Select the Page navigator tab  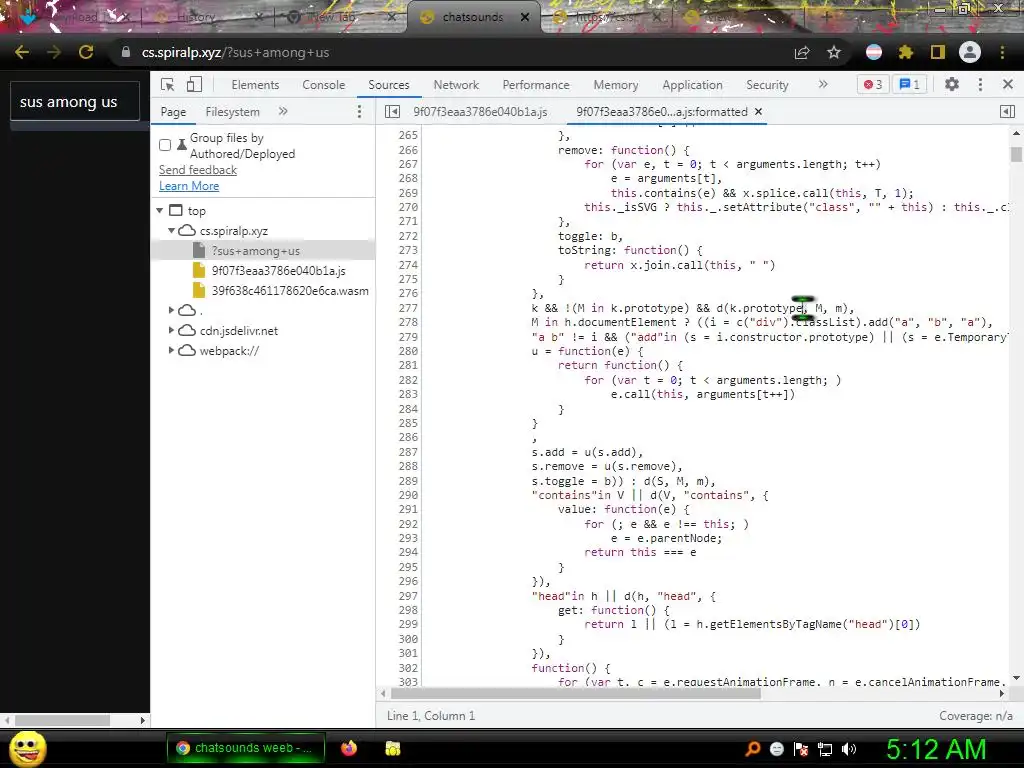pos(173,112)
